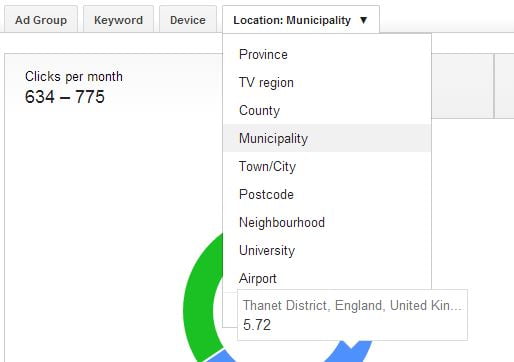Open the Ad Group tab
Viewport: 514px width, 362px height.
coord(41,20)
